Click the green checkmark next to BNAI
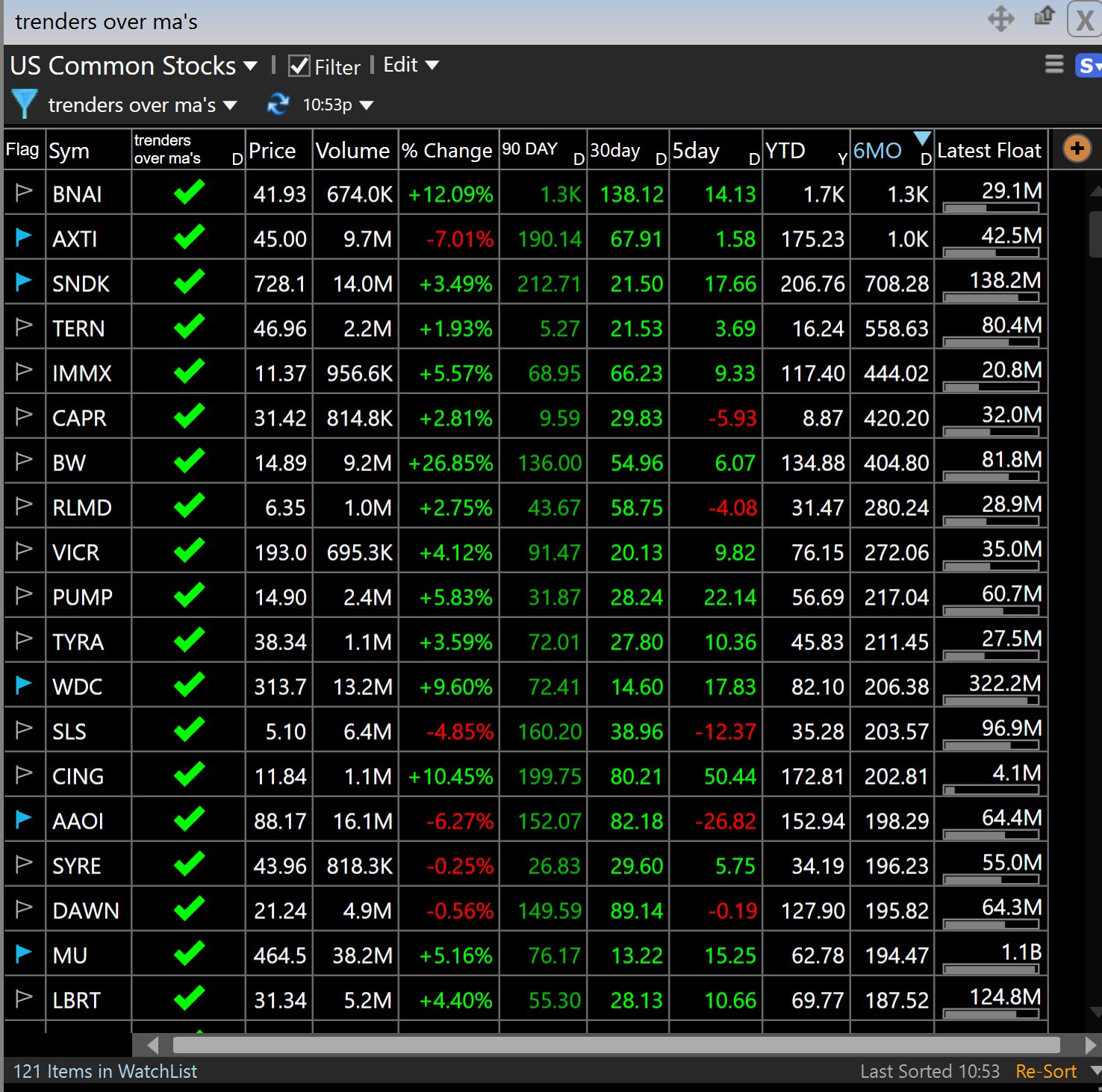This screenshot has width=1102, height=1092. (x=187, y=193)
